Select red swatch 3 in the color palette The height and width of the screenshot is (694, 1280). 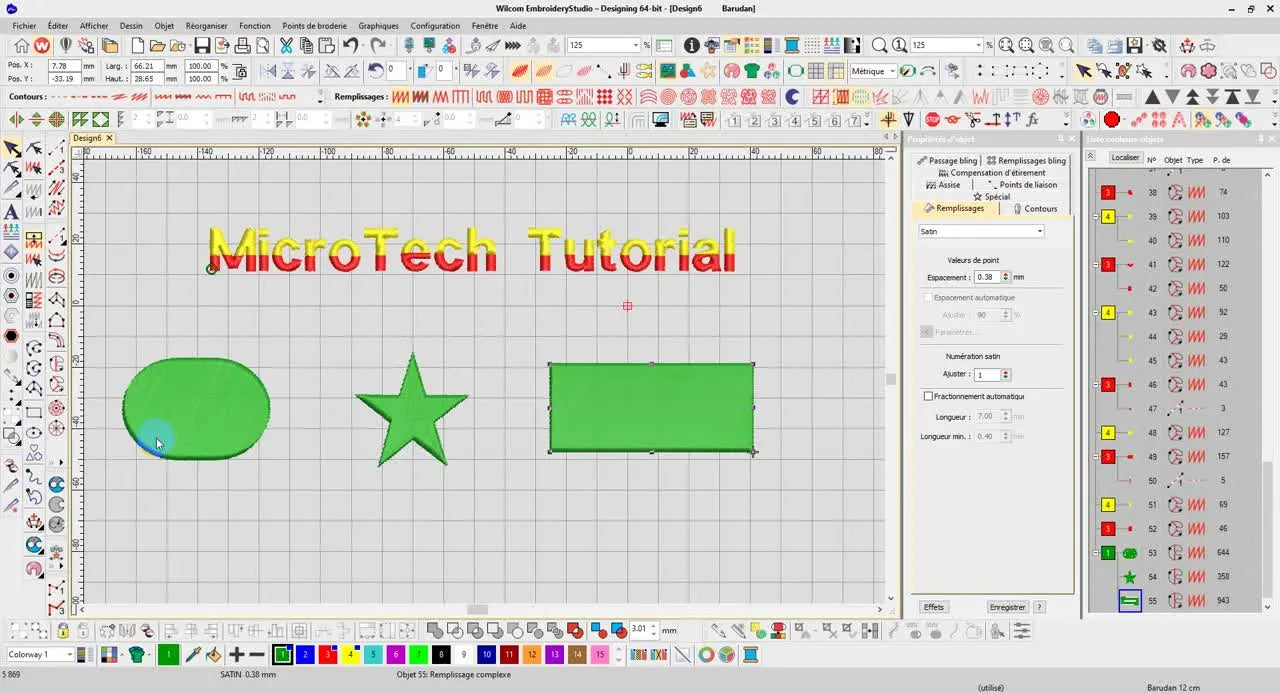point(327,654)
